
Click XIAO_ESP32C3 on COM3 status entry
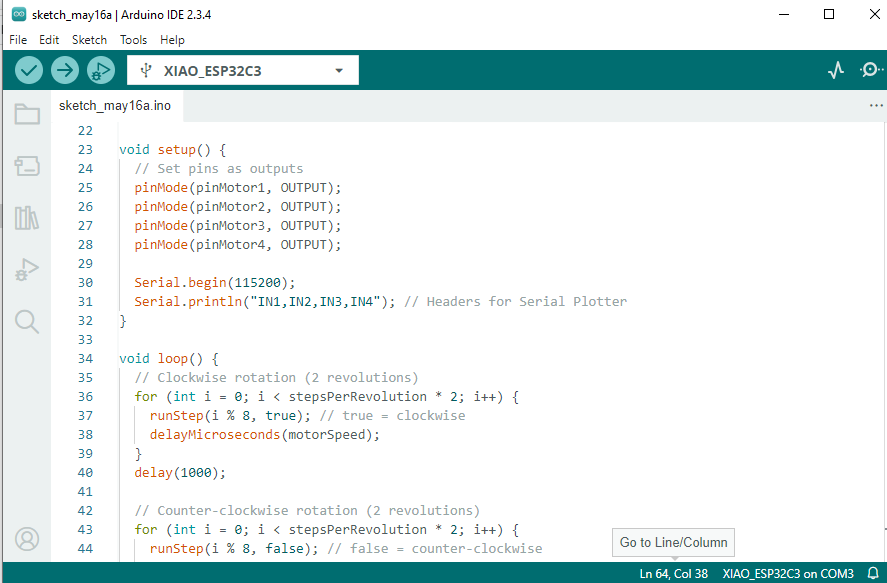pos(788,573)
